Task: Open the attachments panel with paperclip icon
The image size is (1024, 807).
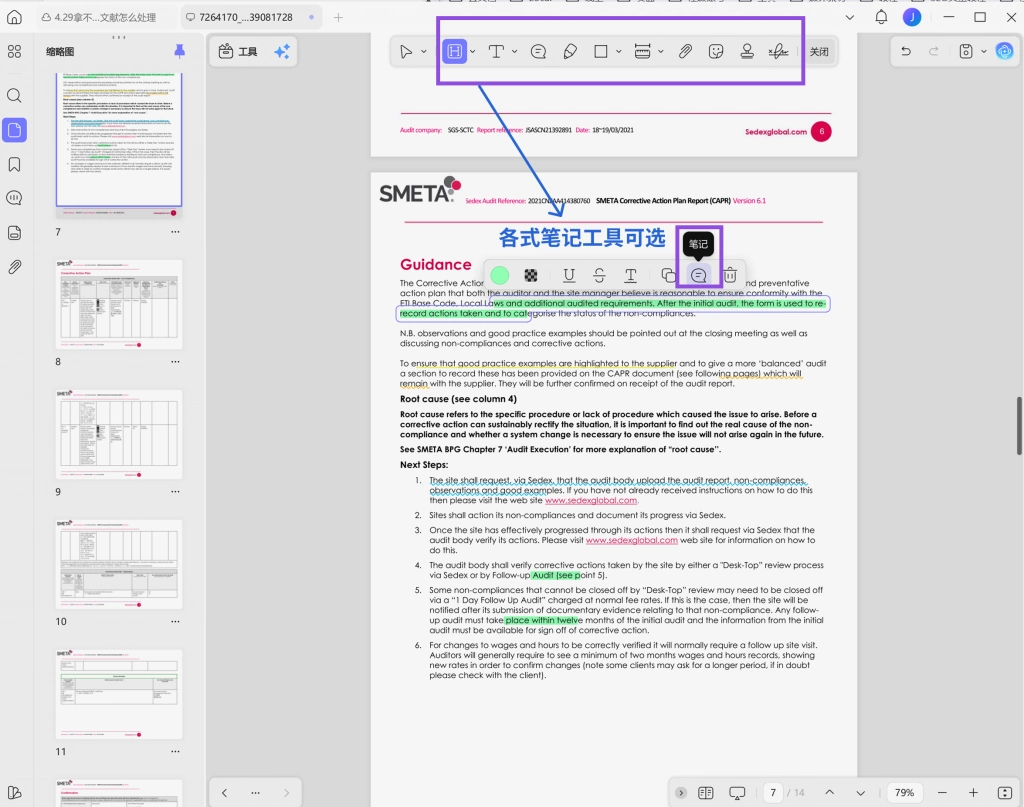Action: coord(14,266)
